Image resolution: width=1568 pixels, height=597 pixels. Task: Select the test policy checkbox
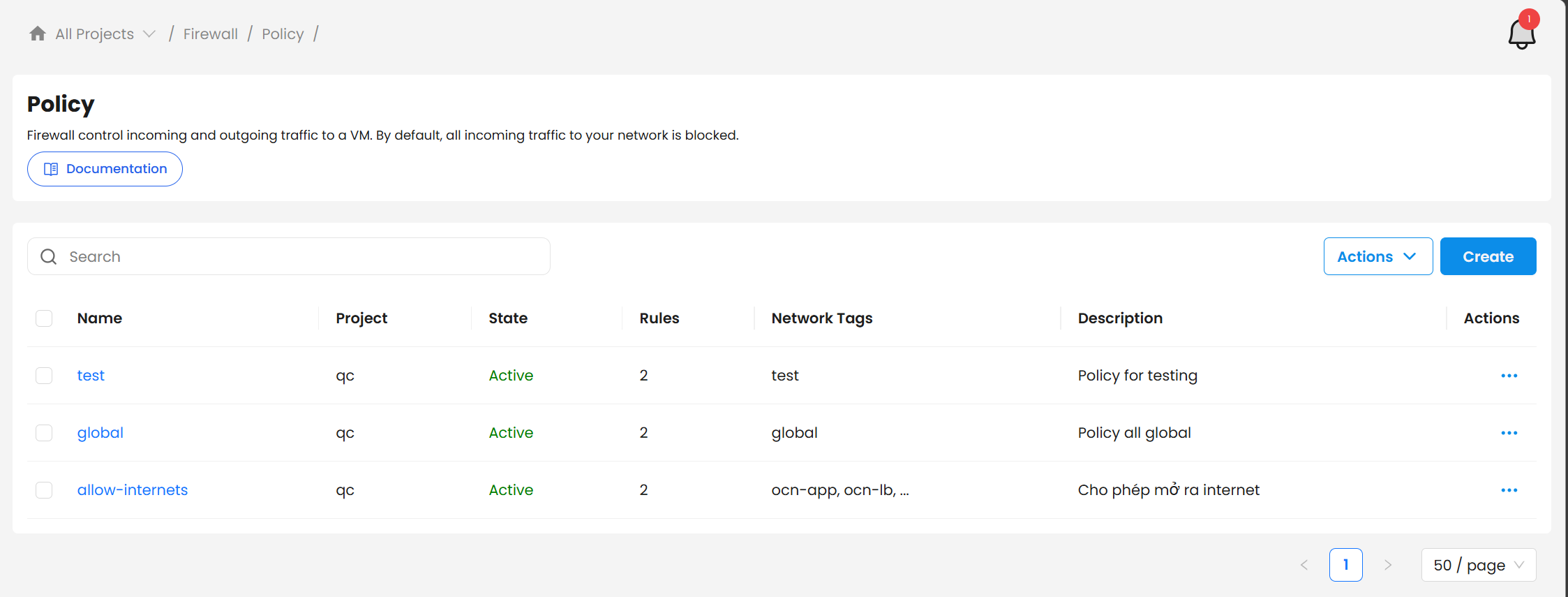[x=44, y=376]
